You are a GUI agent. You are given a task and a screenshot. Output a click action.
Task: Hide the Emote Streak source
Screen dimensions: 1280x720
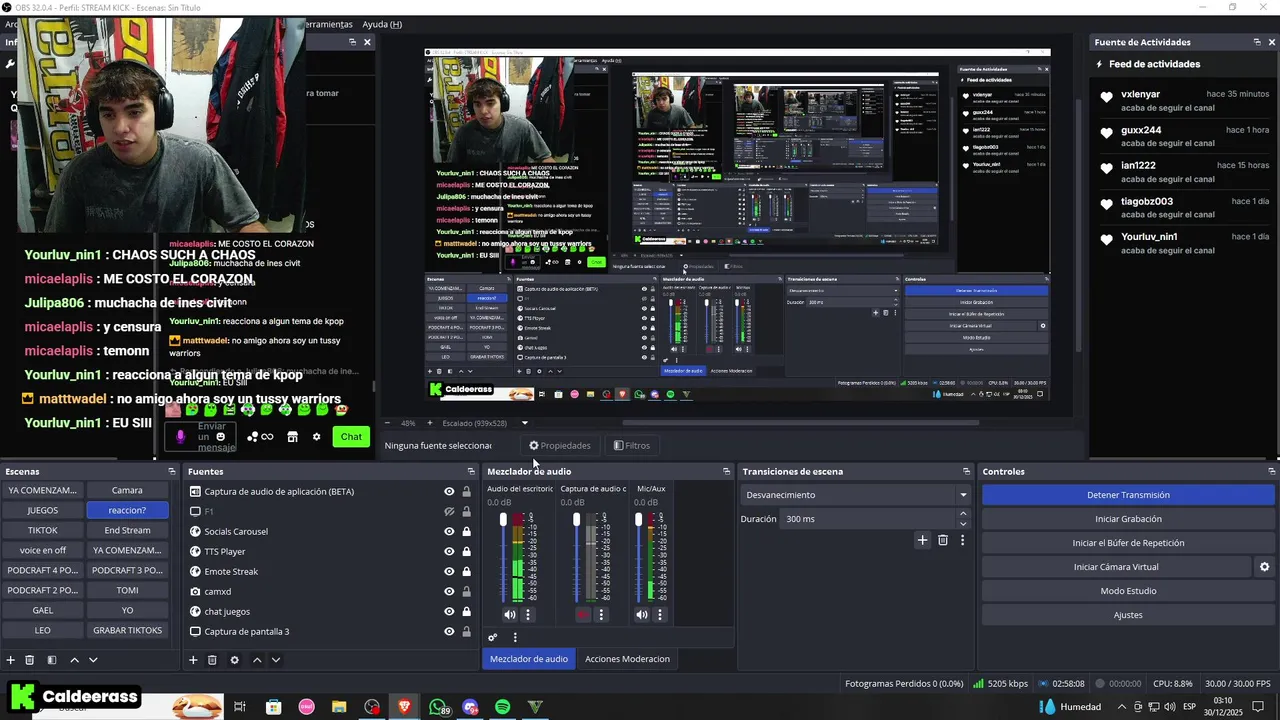[x=449, y=571]
